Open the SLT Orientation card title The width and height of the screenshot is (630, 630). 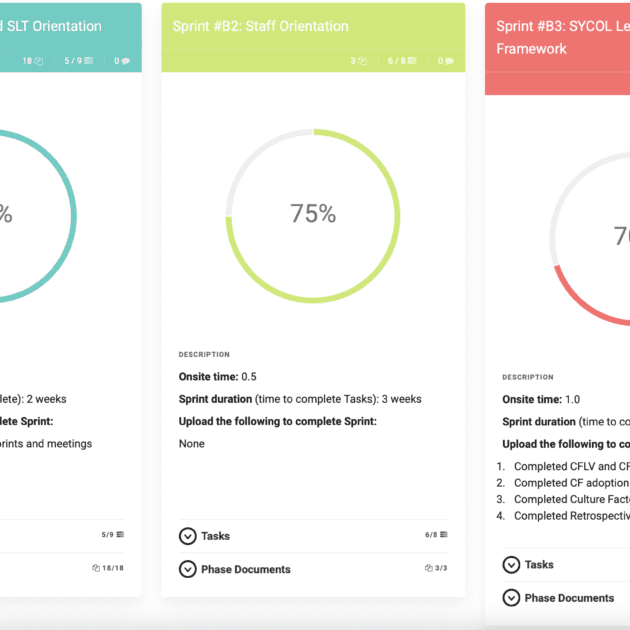(x=51, y=26)
